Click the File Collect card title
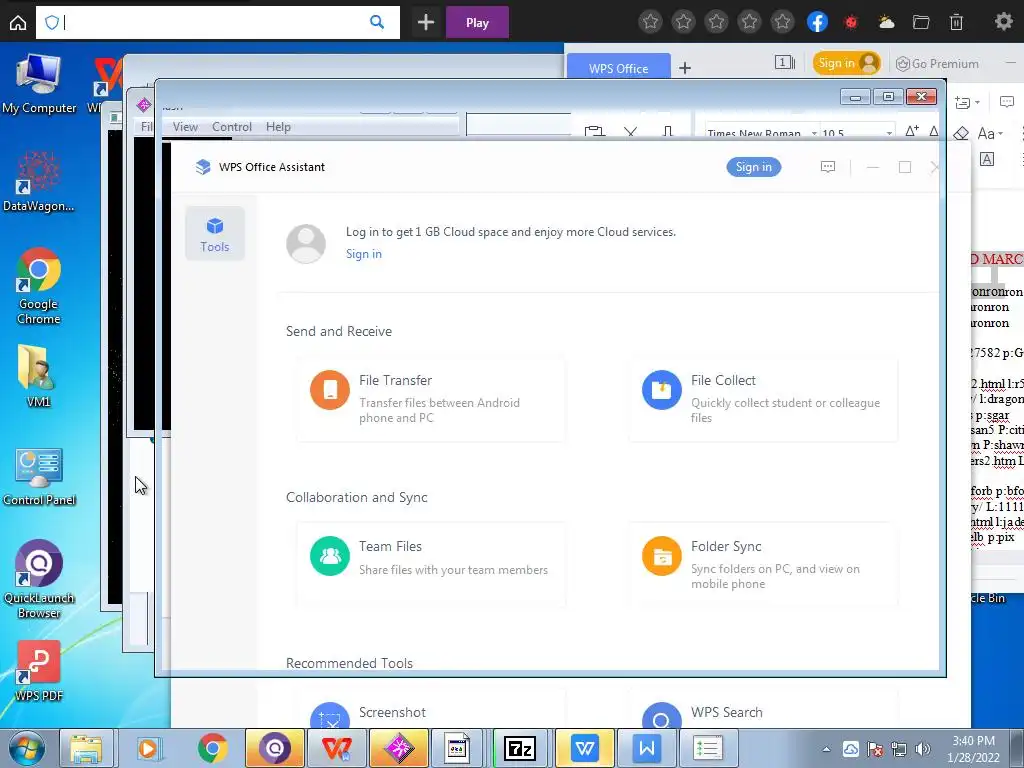The height and width of the screenshot is (768, 1024). 723,380
